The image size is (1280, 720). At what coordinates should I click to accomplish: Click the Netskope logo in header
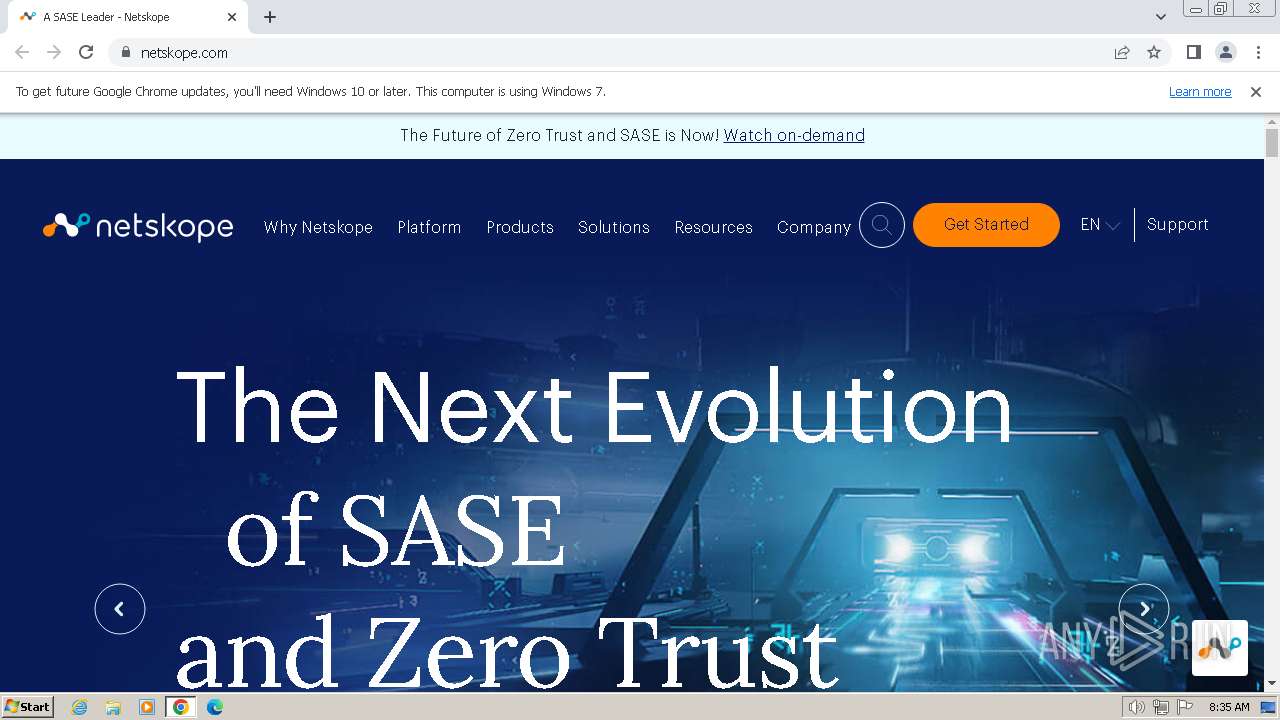(x=138, y=227)
